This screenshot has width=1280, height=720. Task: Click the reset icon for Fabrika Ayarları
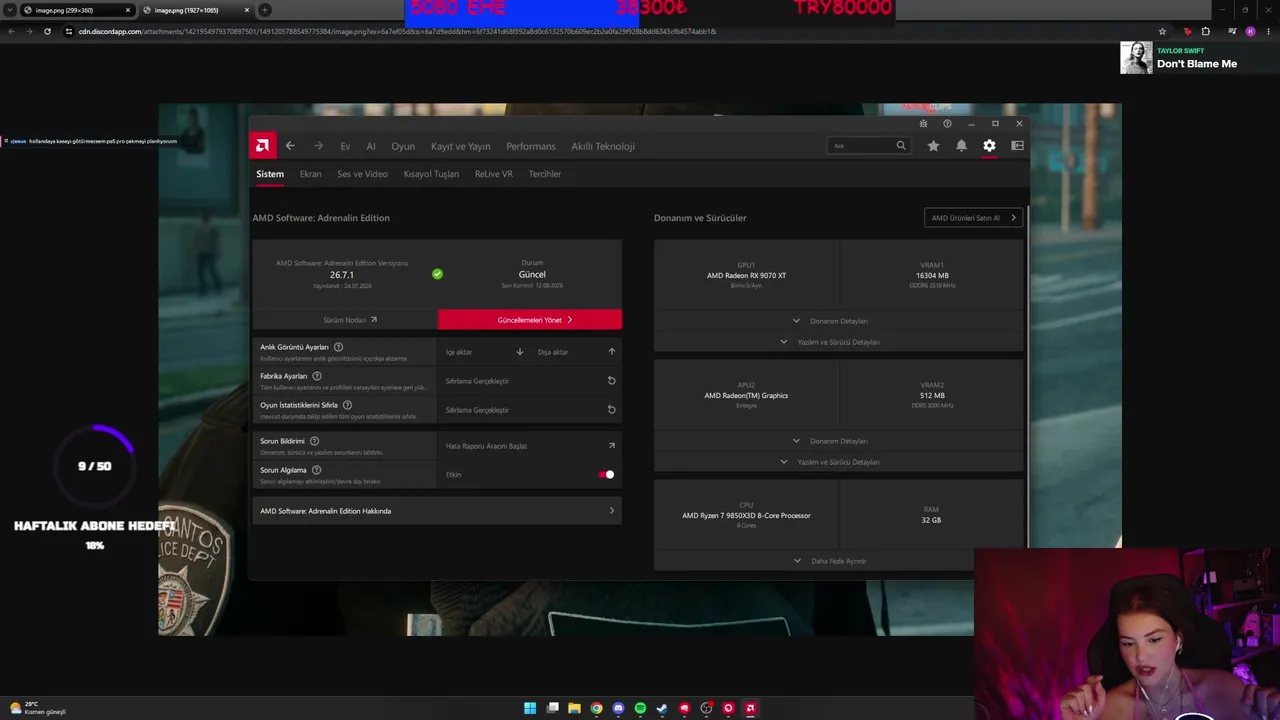click(x=611, y=381)
